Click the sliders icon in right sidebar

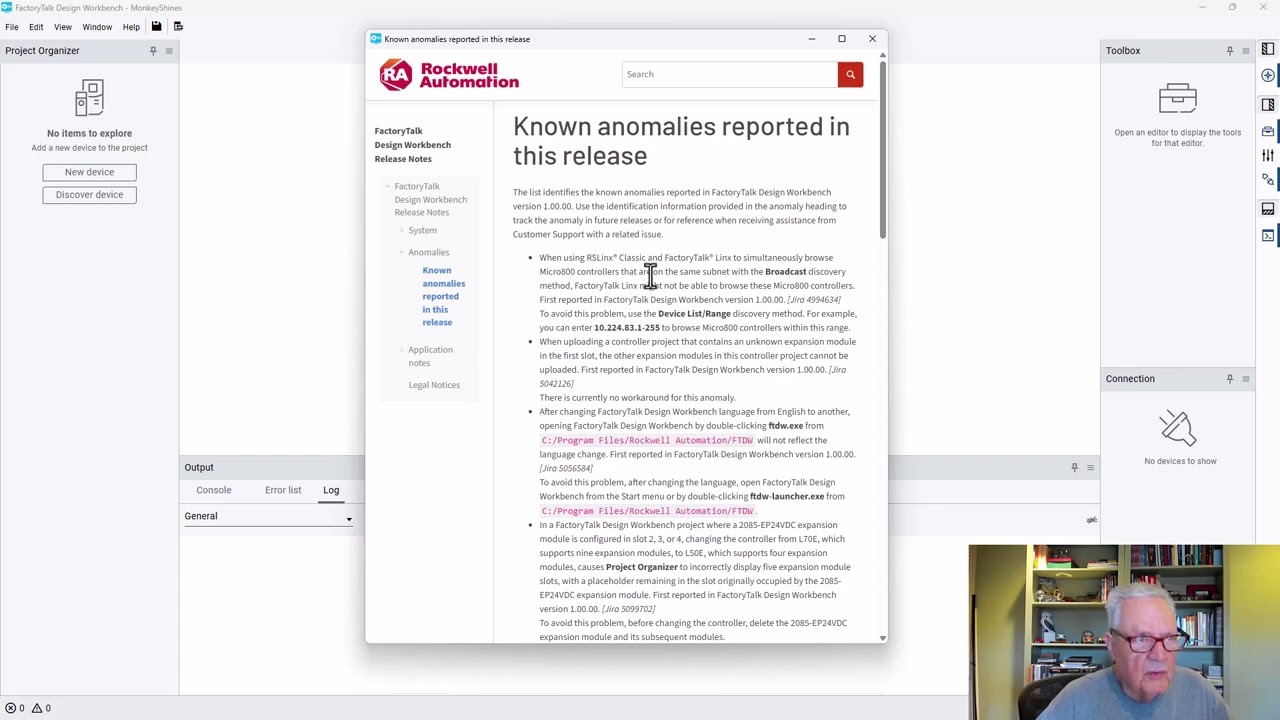coord(1268,155)
